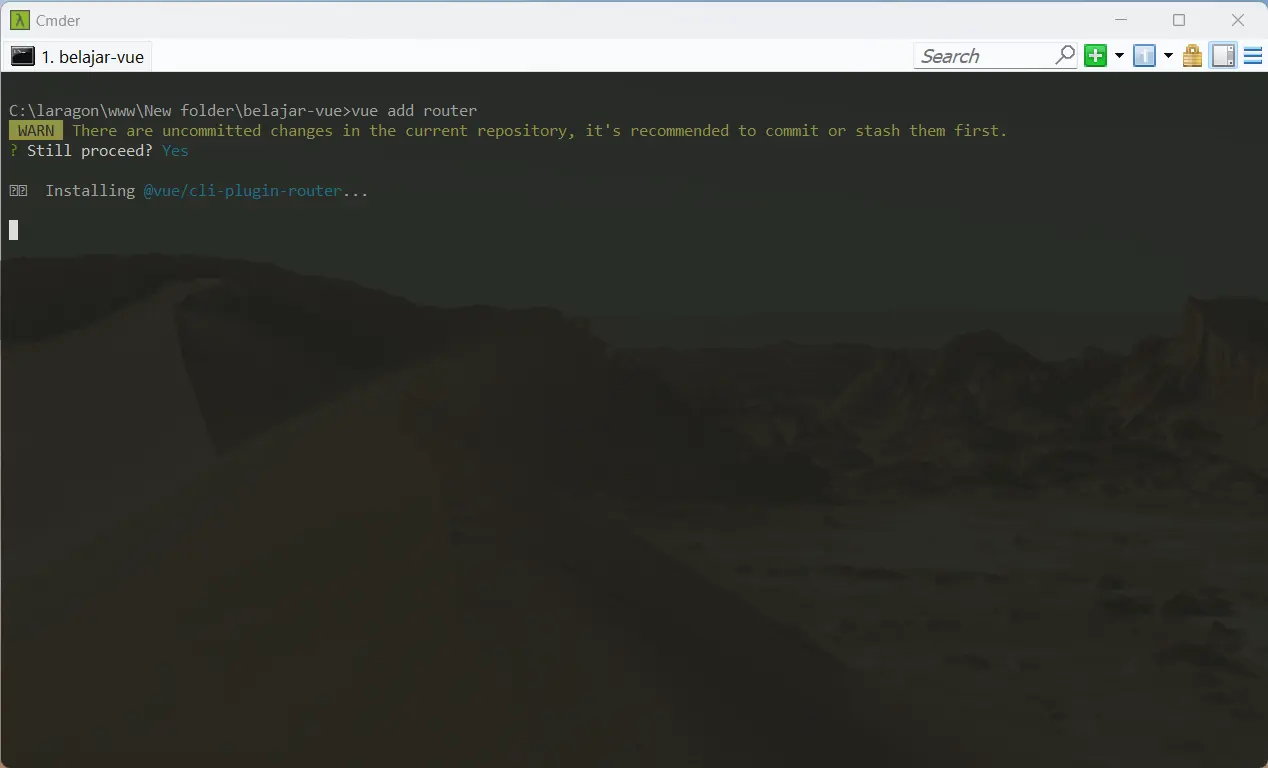Open the new console dropdown arrow
This screenshot has width=1268, height=768.
[1119, 56]
